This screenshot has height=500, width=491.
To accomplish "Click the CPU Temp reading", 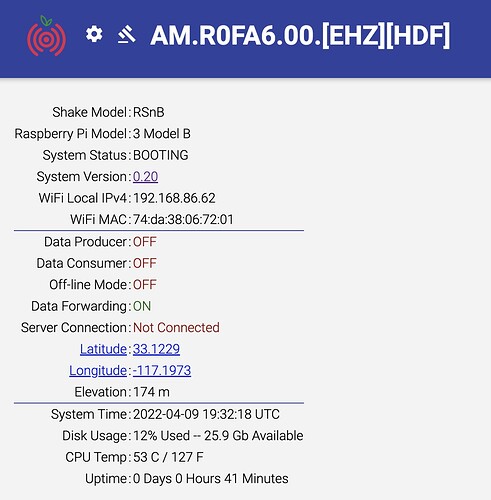I will (168, 457).
